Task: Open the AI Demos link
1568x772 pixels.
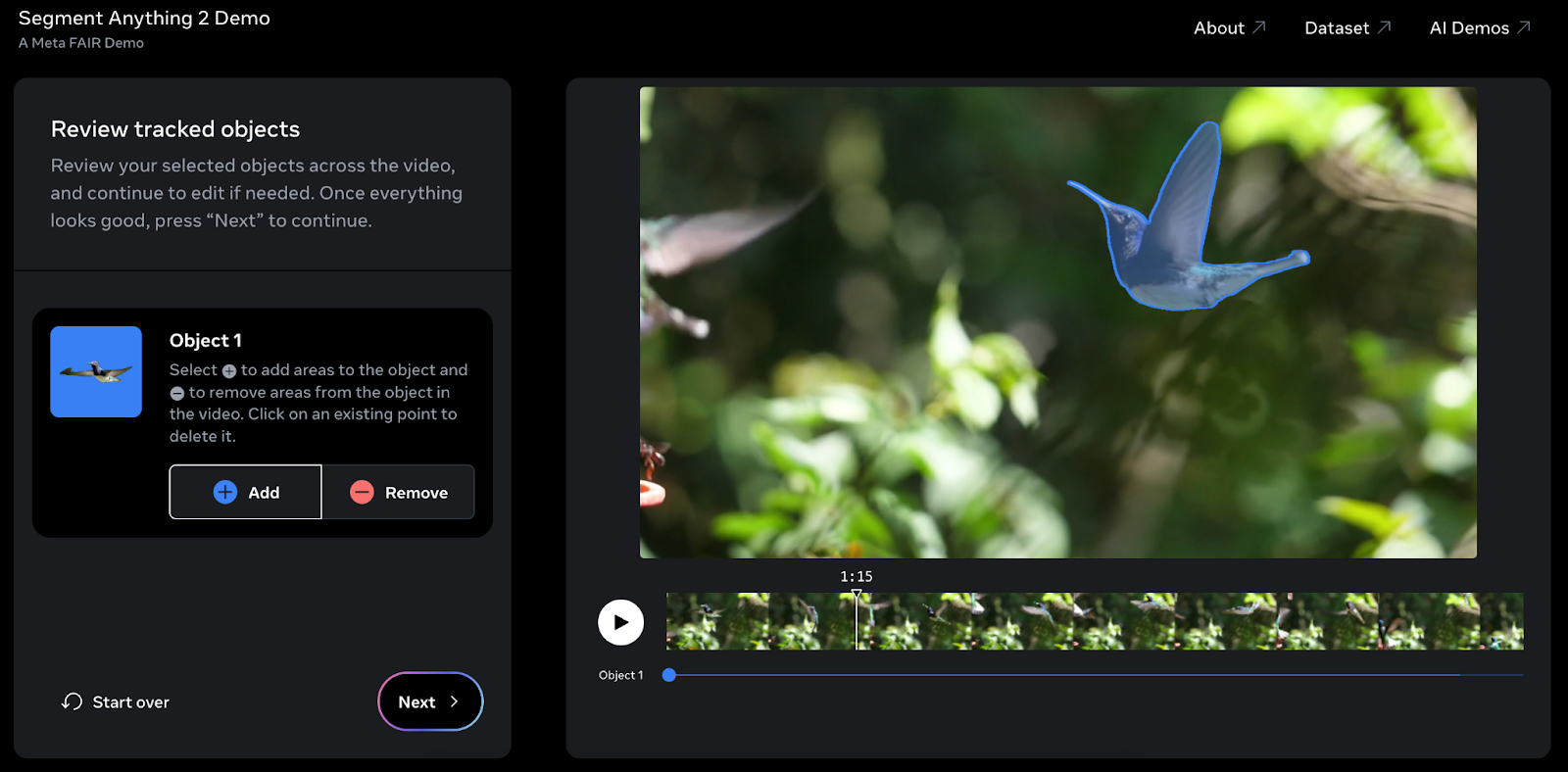Action: tap(1468, 28)
